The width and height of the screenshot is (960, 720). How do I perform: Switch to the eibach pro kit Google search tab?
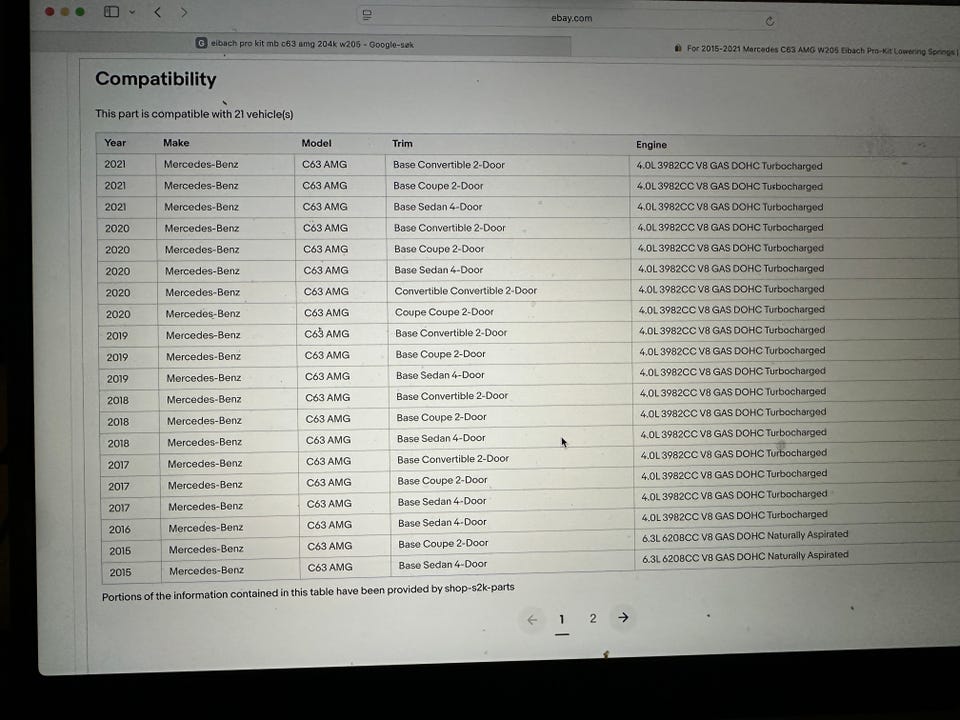point(304,44)
